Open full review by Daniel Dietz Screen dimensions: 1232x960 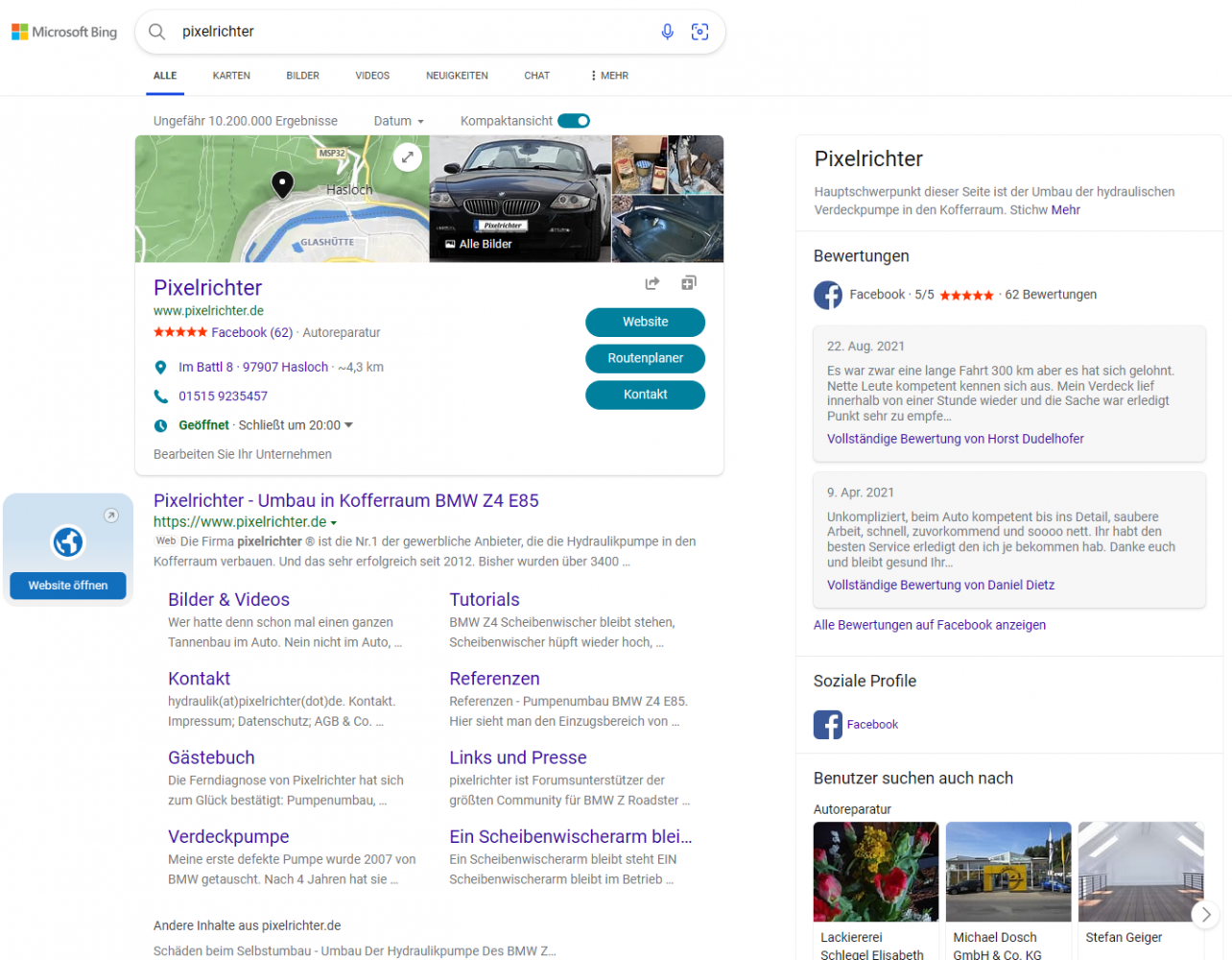(x=940, y=585)
